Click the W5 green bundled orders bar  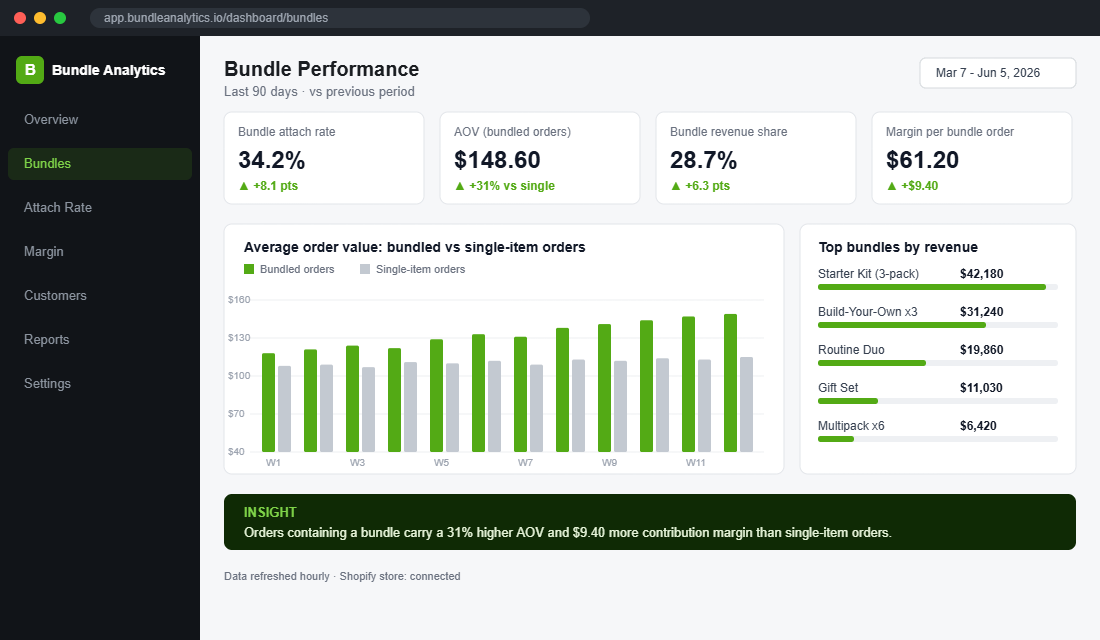point(436,395)
